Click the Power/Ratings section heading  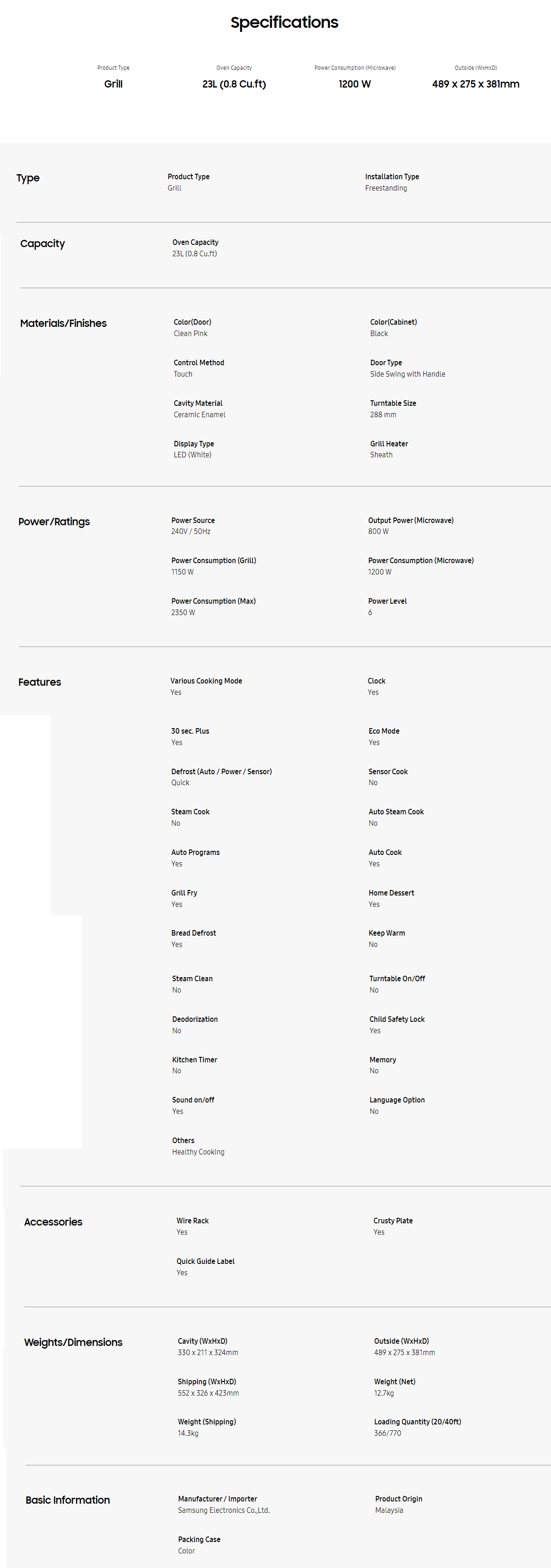tap(54, 522)
